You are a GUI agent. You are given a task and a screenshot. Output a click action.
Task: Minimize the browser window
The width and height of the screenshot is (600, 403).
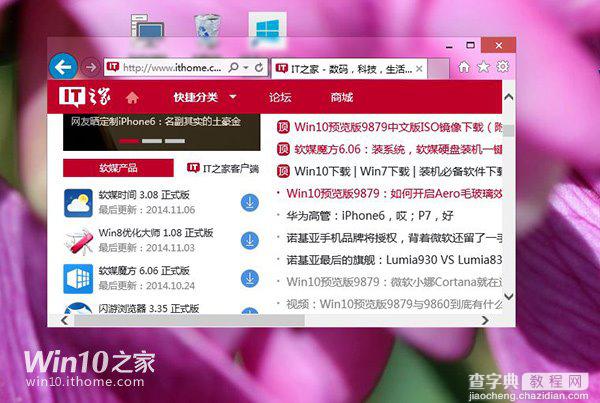pyautogui.click(x=450, y=46)
